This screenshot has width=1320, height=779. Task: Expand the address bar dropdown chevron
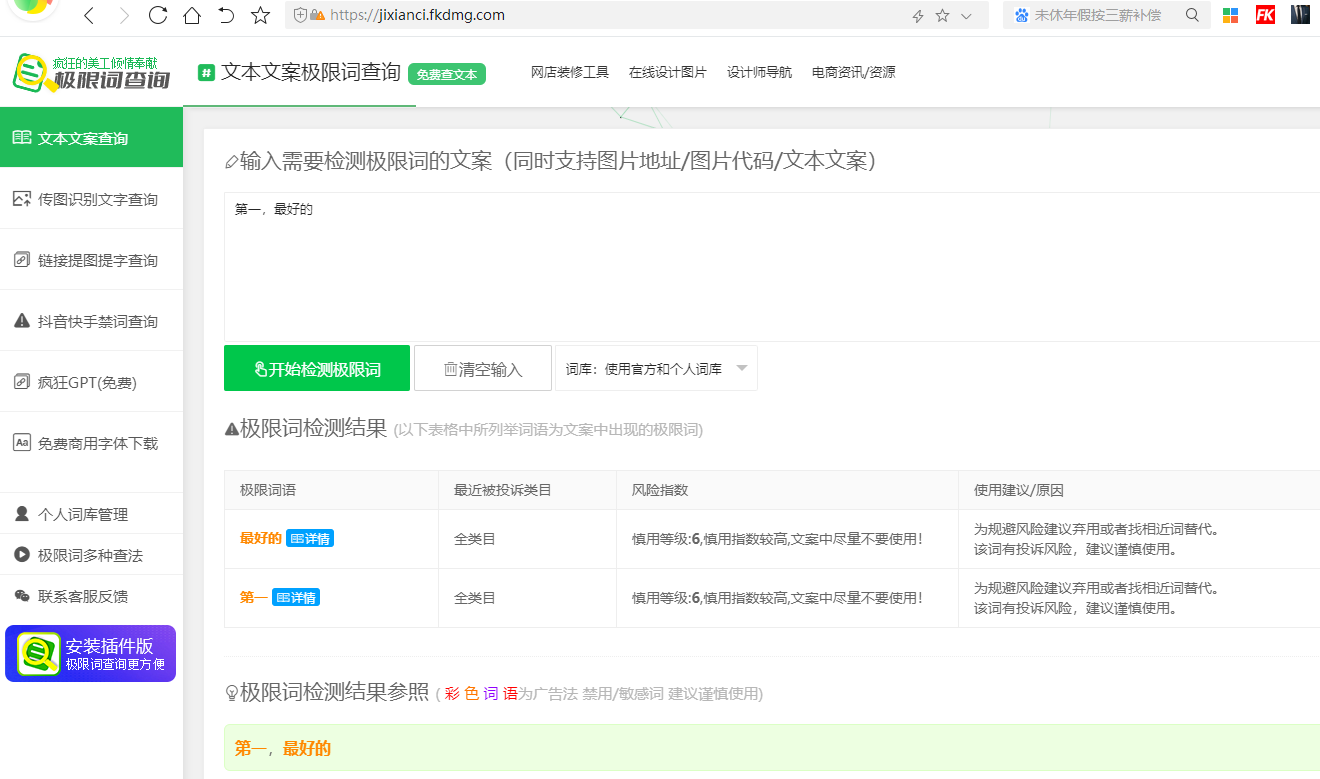point(966,16)
